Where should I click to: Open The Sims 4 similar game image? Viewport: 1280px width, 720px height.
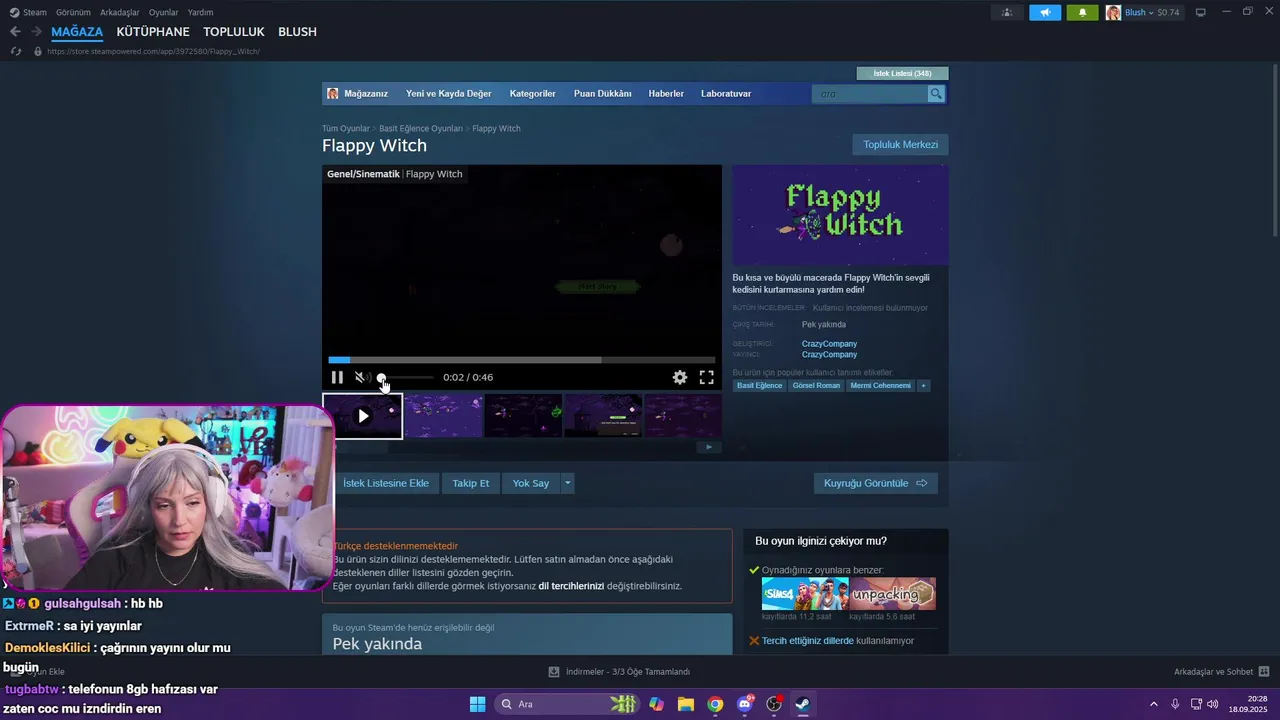pyautogui.click(x=805, y=594)
